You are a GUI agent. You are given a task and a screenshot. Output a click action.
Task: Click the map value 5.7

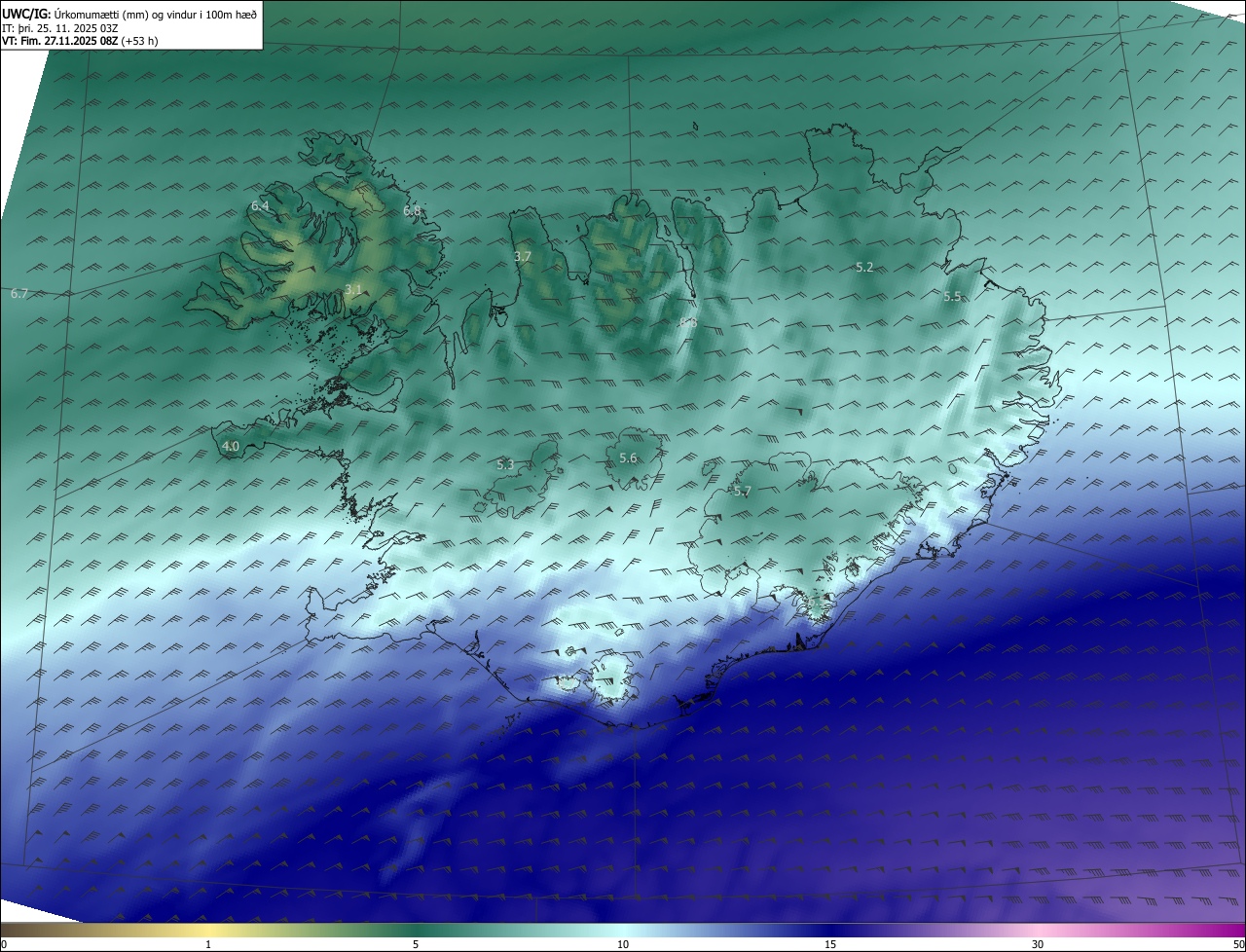point(743,492)
